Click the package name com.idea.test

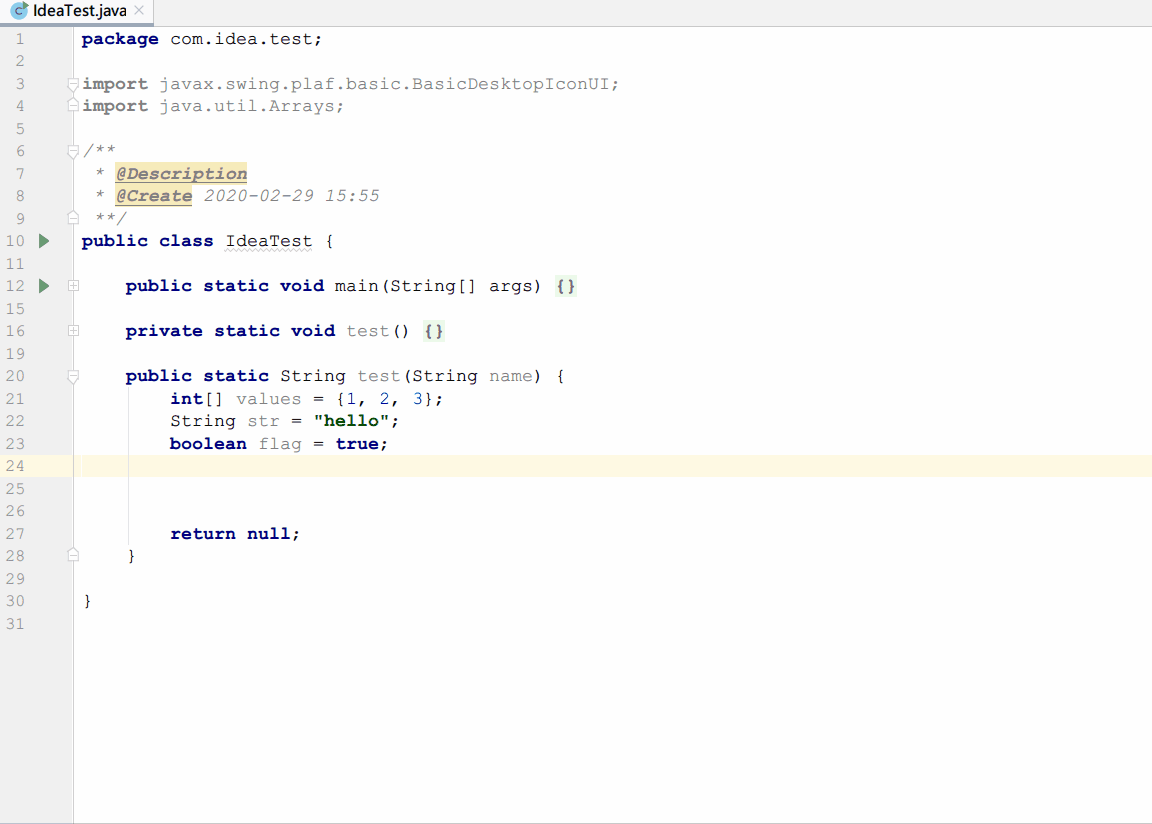pos(241,39)
